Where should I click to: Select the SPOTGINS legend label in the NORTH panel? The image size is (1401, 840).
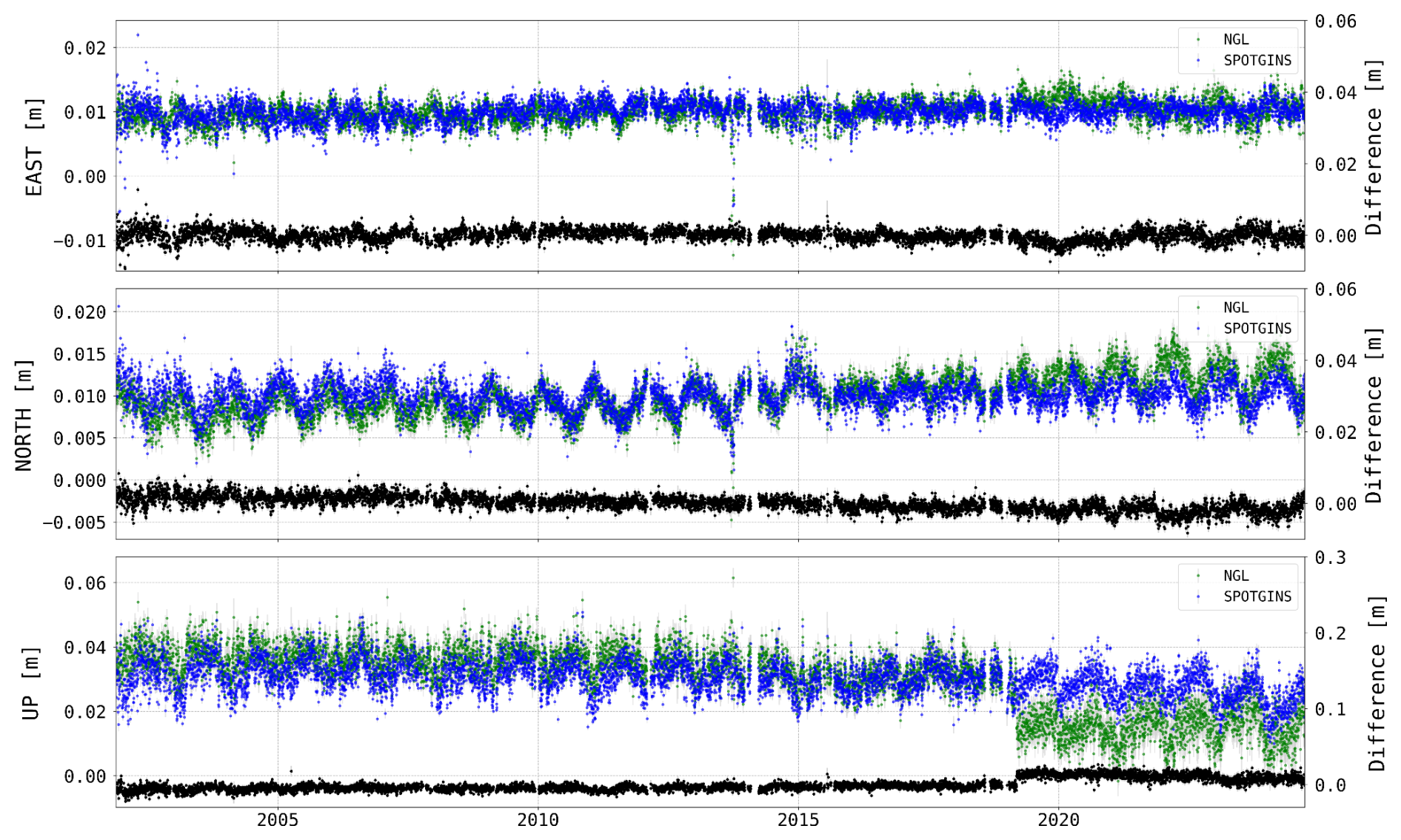pos(1257,329)
